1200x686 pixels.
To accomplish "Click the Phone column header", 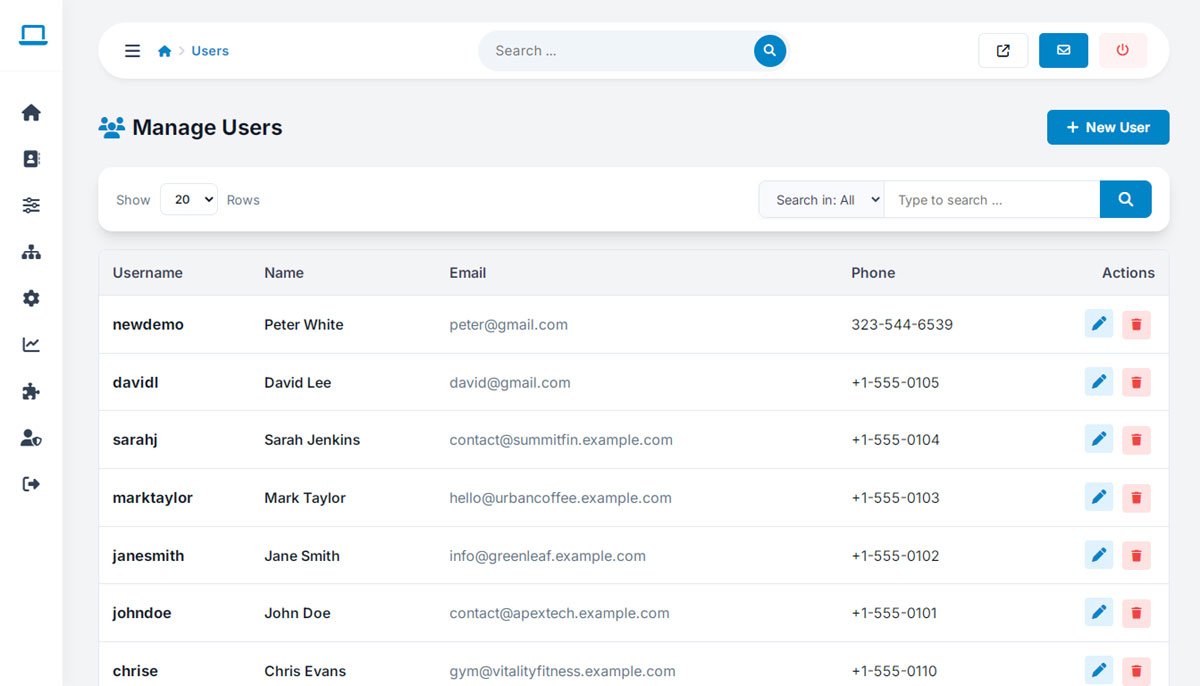I will 873,273.
